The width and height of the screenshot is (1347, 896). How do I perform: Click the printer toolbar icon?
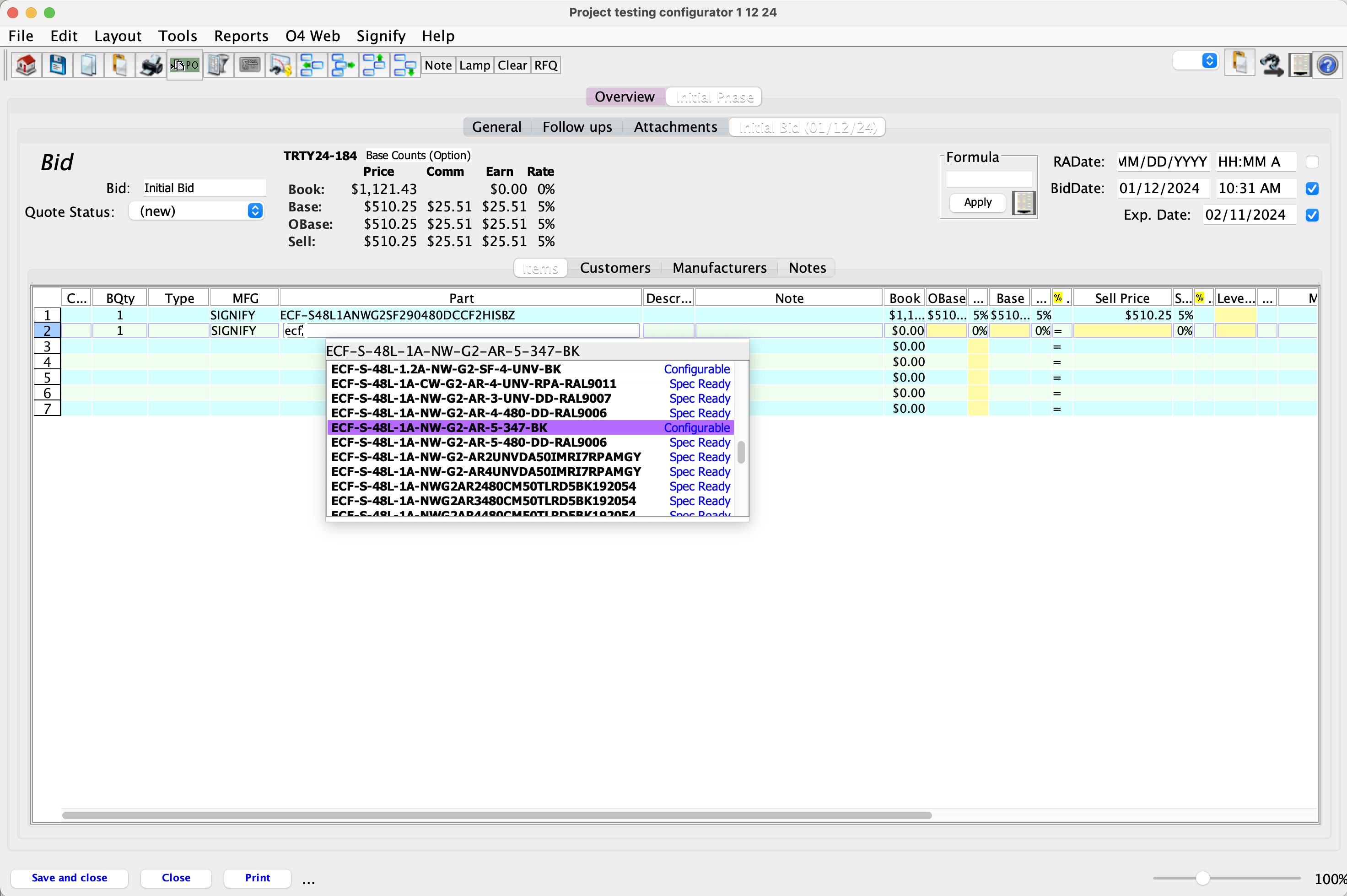pos(151,65)
